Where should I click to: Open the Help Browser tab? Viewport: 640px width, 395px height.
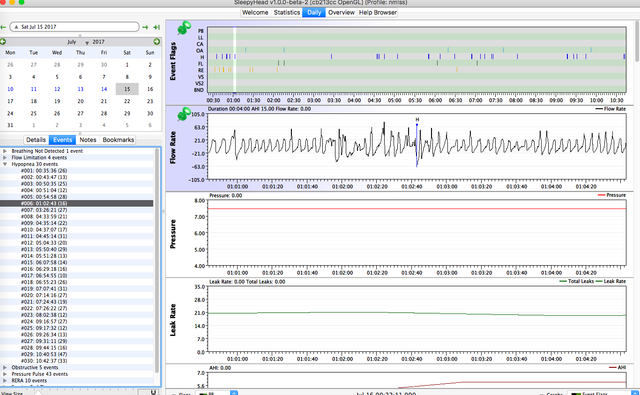[378, 13]
